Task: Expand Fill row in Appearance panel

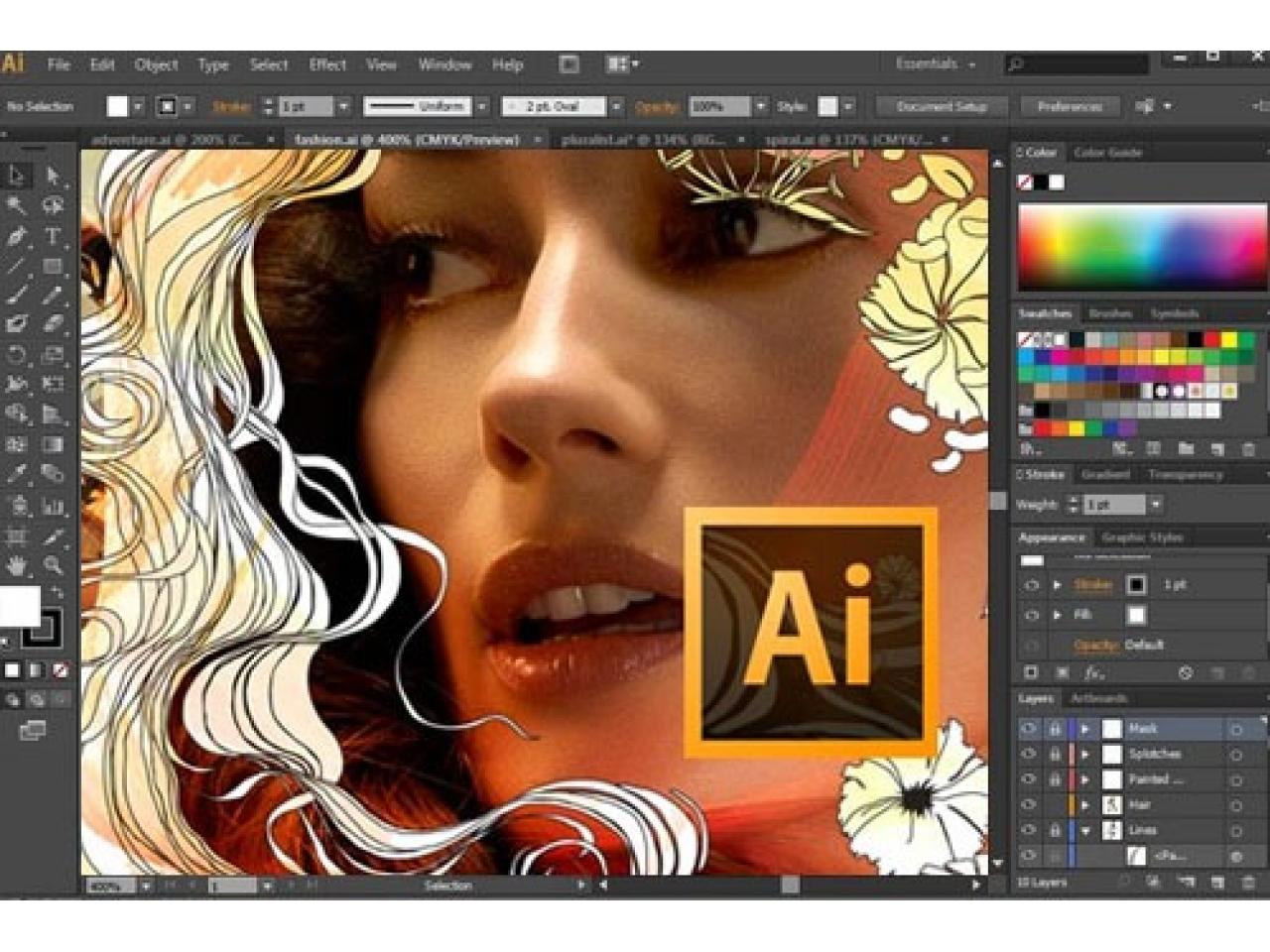Action: coord(1057,615)
